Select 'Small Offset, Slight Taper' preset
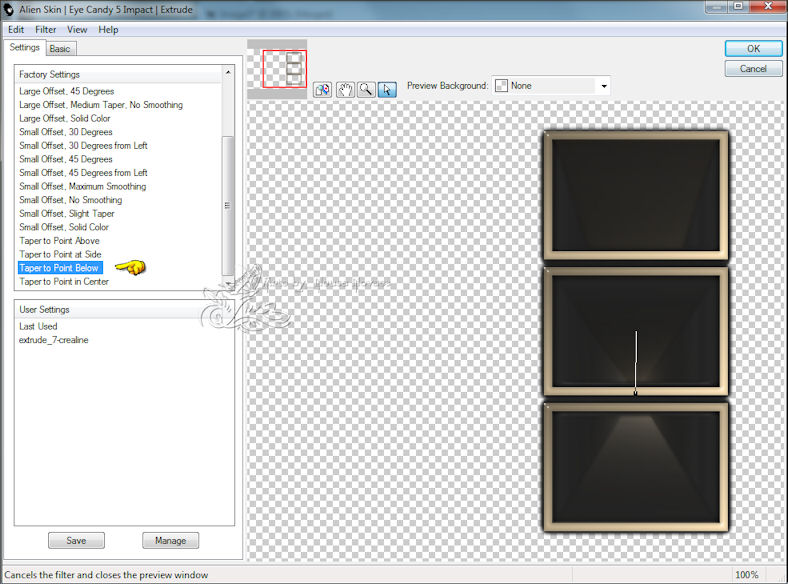Viewport: 788px width, 584px height. 67,214
